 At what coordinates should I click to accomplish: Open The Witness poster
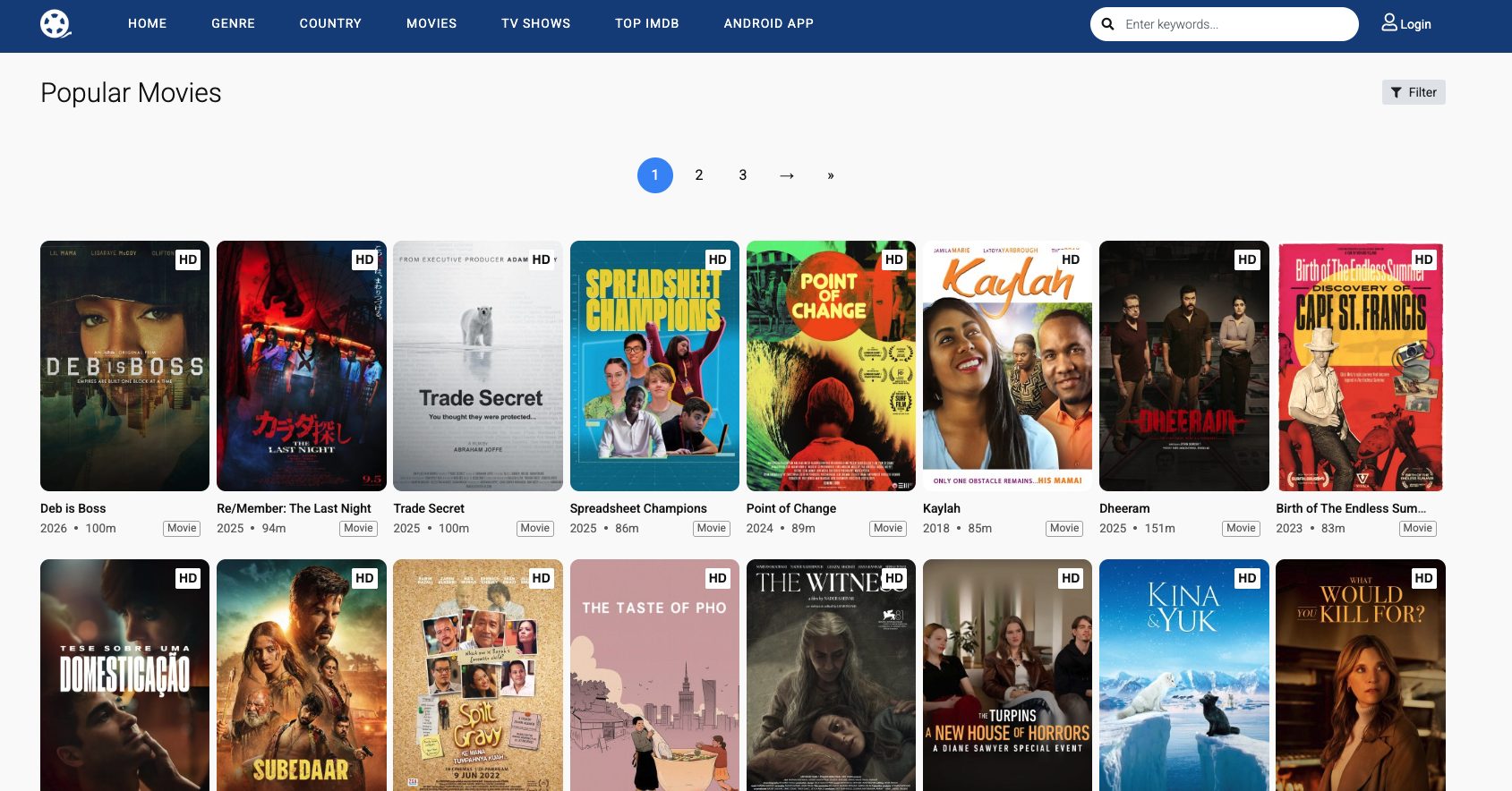[x=831, y=676]
